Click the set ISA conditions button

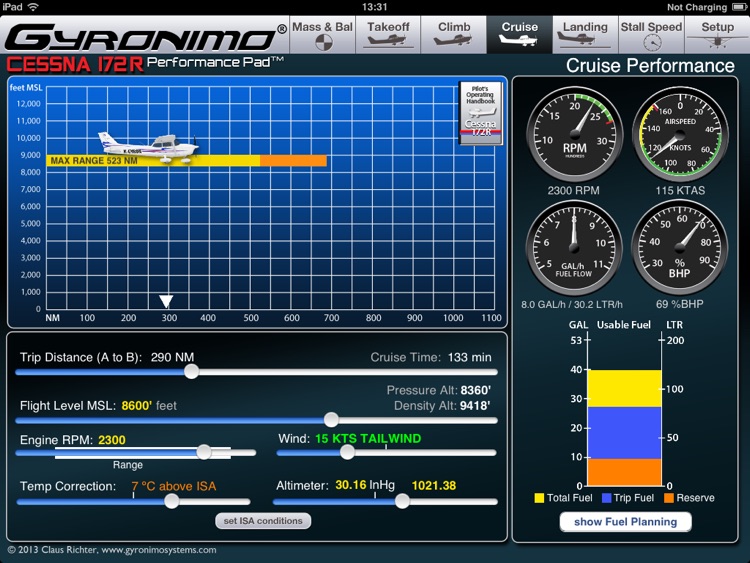click(x=263, y=521)
